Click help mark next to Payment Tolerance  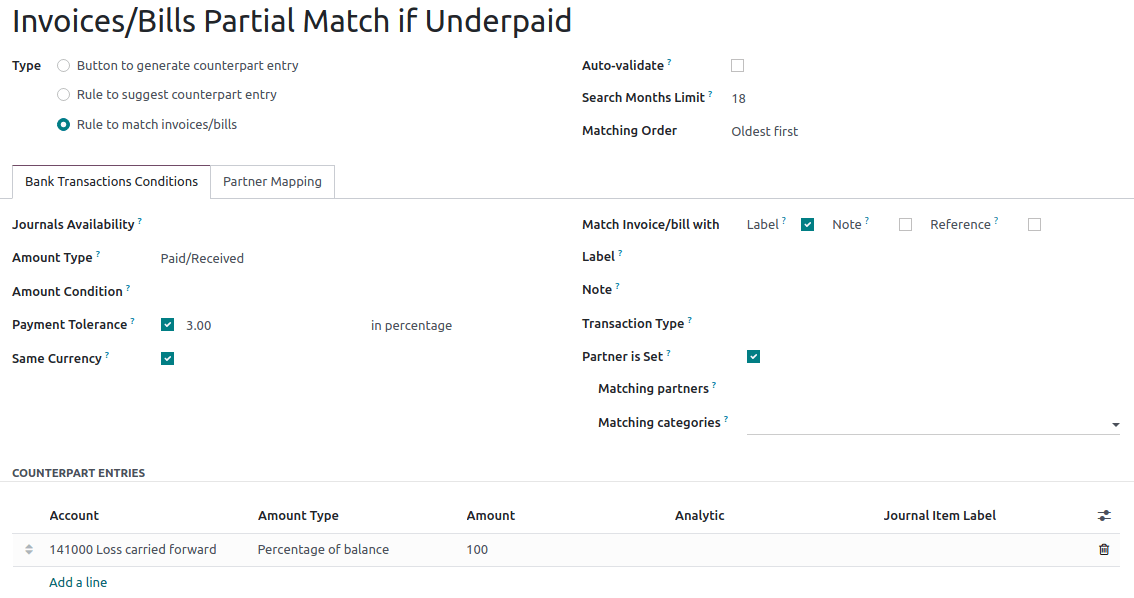tap(133, 322)
